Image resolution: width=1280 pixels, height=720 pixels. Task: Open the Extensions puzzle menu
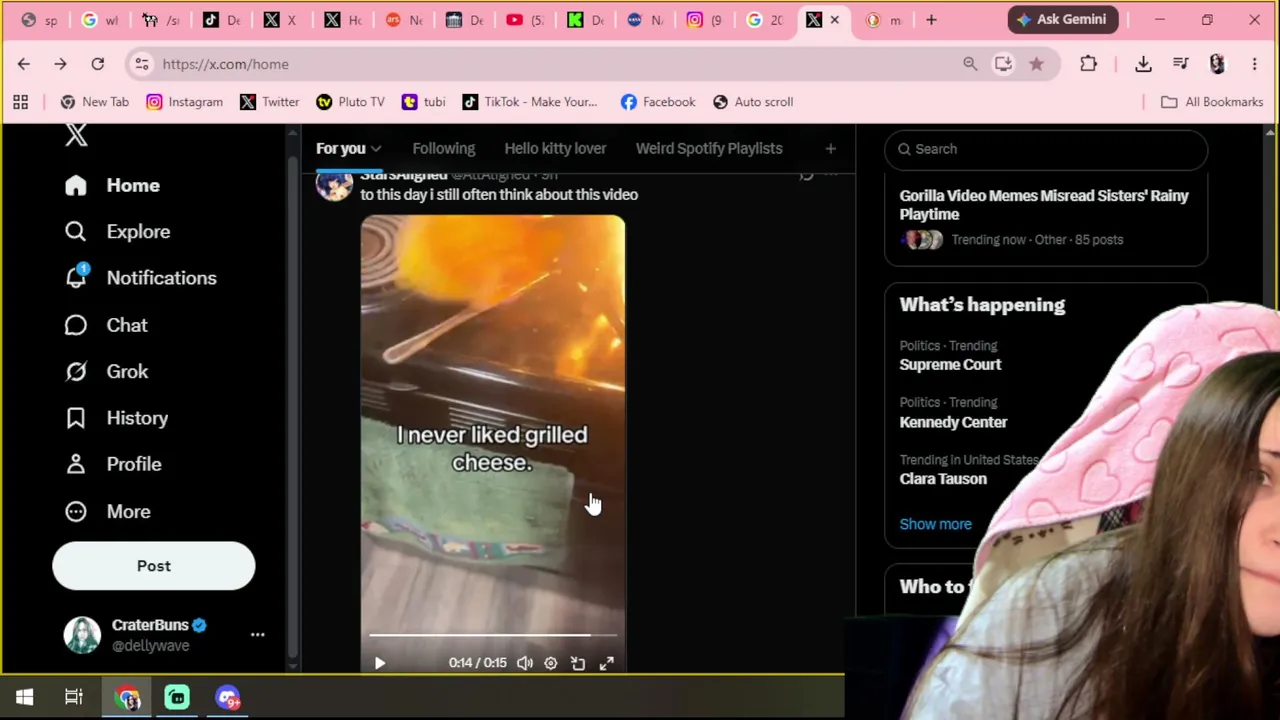(x=1088, y=64)
